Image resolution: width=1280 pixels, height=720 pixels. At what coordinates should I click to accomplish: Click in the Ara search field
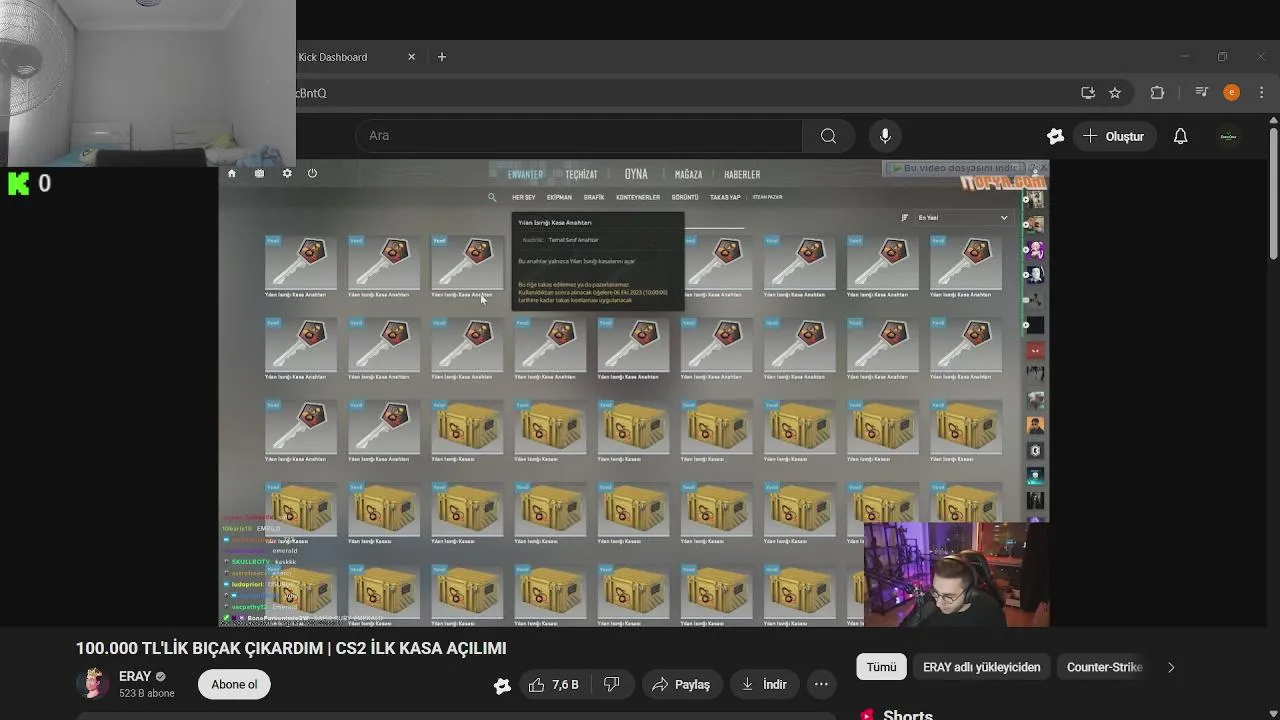(580, 136)
